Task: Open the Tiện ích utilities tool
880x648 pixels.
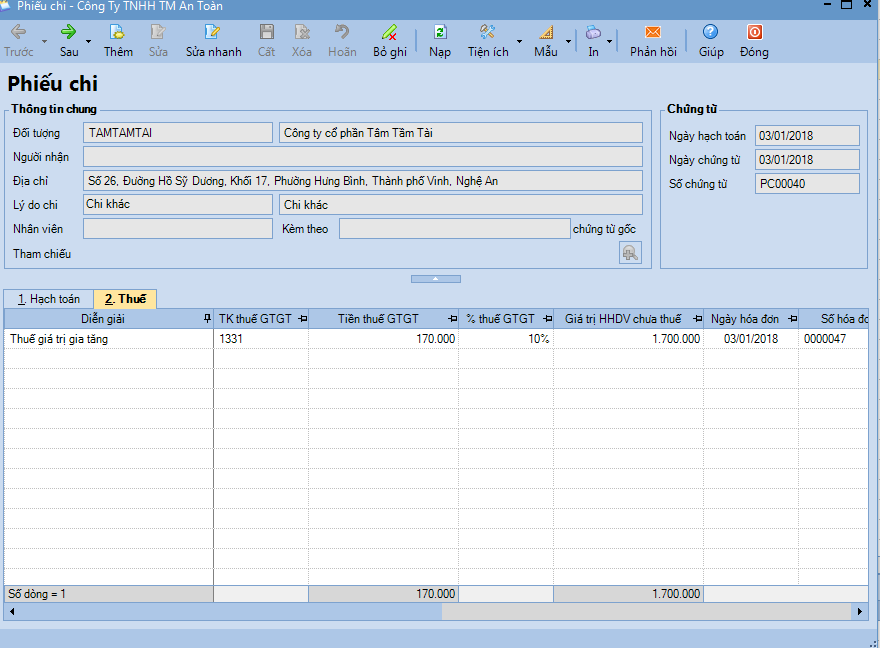Action: point(488,41)
